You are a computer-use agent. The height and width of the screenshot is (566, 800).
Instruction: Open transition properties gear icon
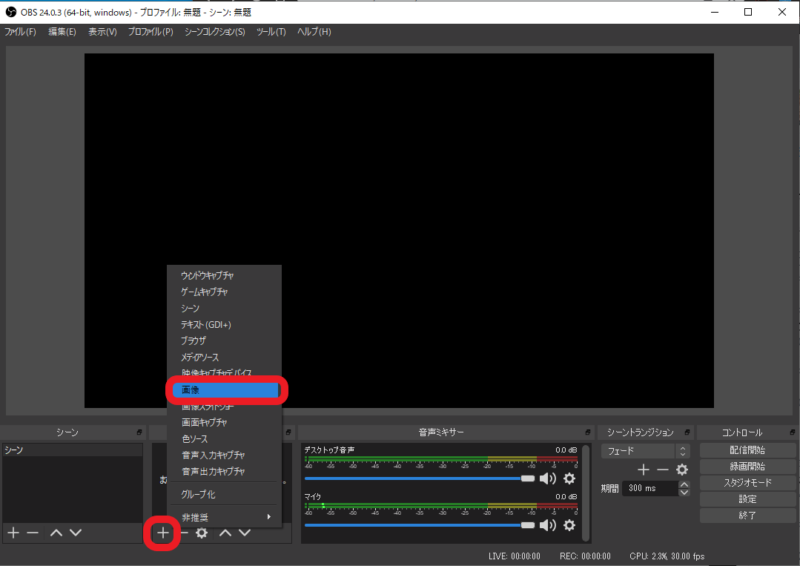click(x=682, y=470)
